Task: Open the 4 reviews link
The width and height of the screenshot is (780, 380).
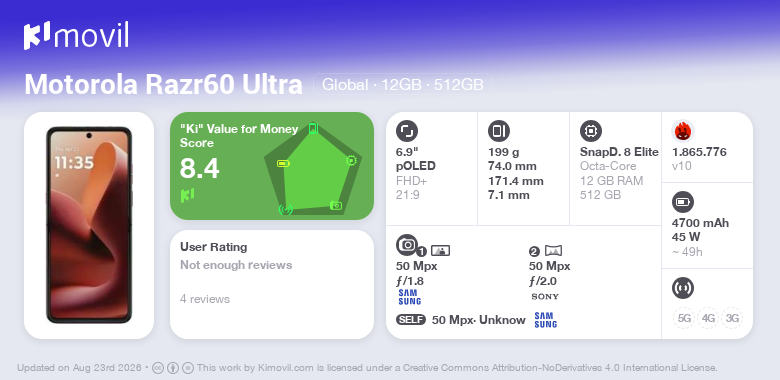Action: tap(205, 299)
